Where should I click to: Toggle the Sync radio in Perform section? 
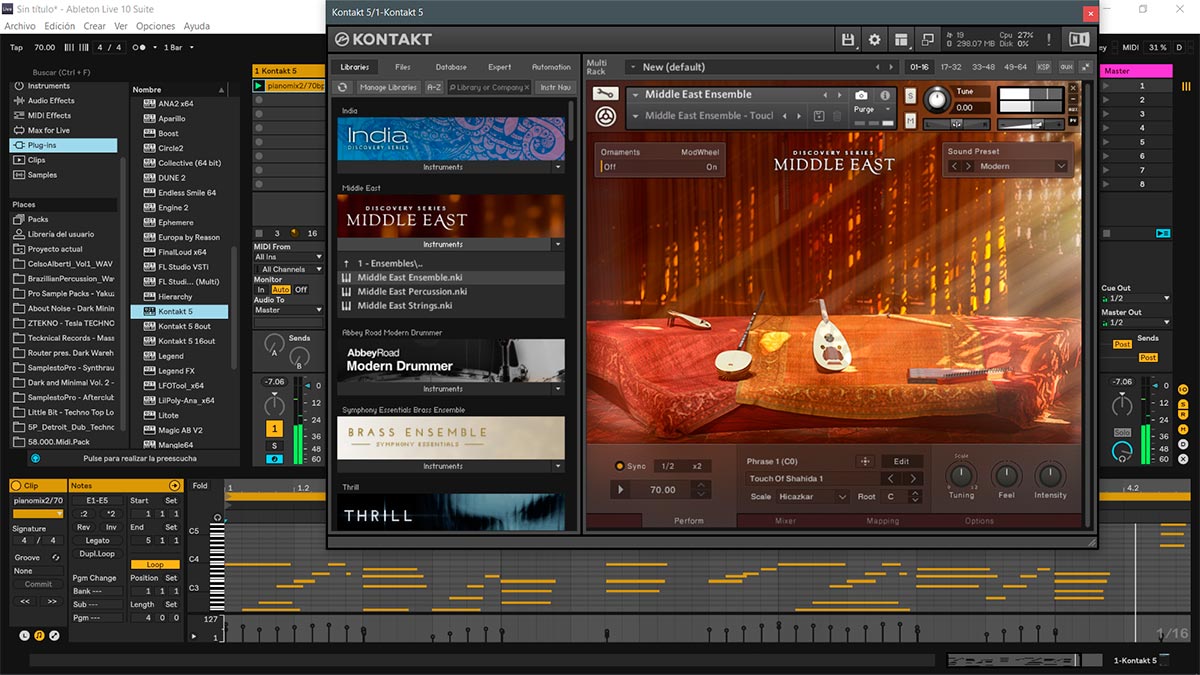click(x=619, y=466)
